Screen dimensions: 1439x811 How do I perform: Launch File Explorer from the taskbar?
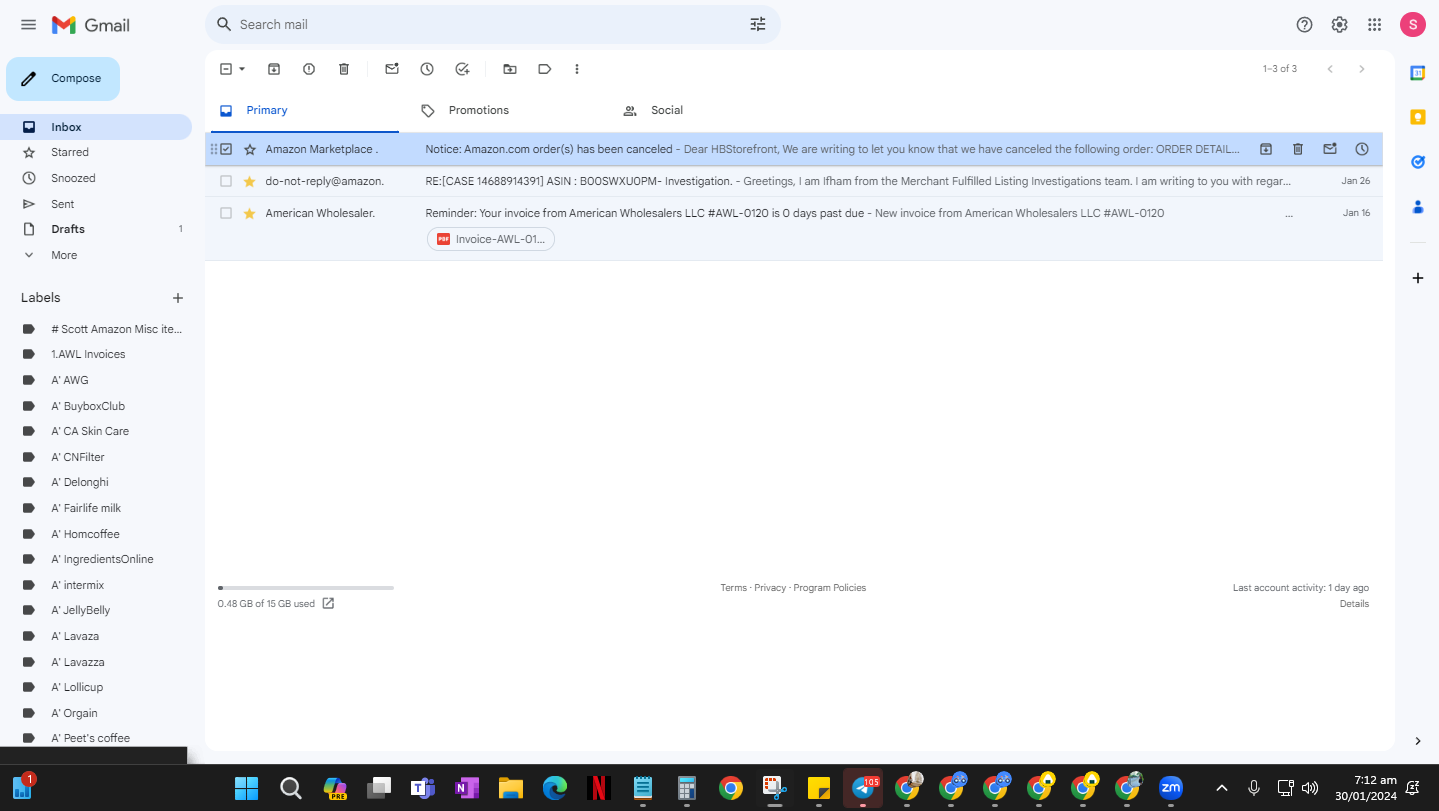click(511, 789)
